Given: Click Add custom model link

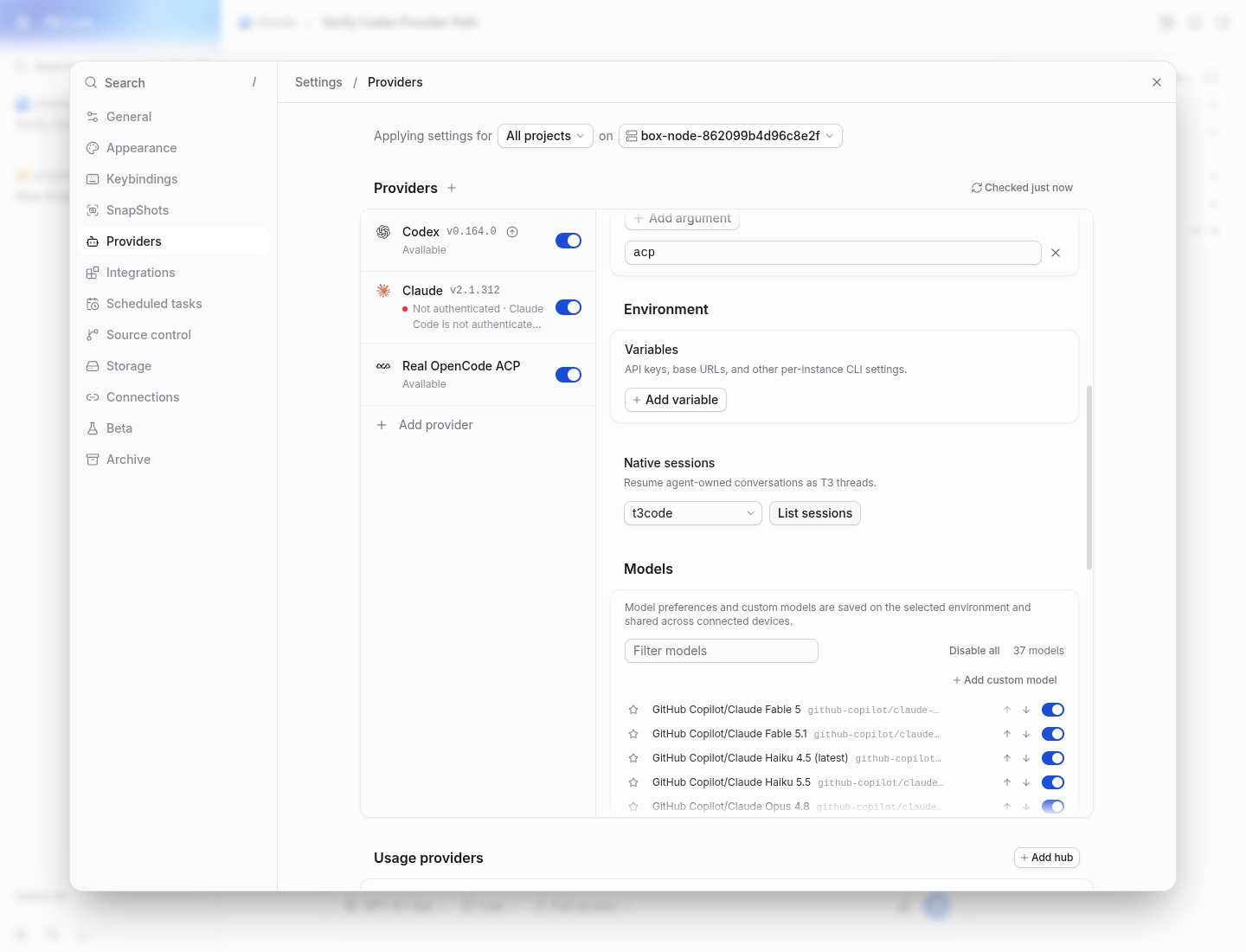Looking at the screenshot, I should pos(1005,680).
